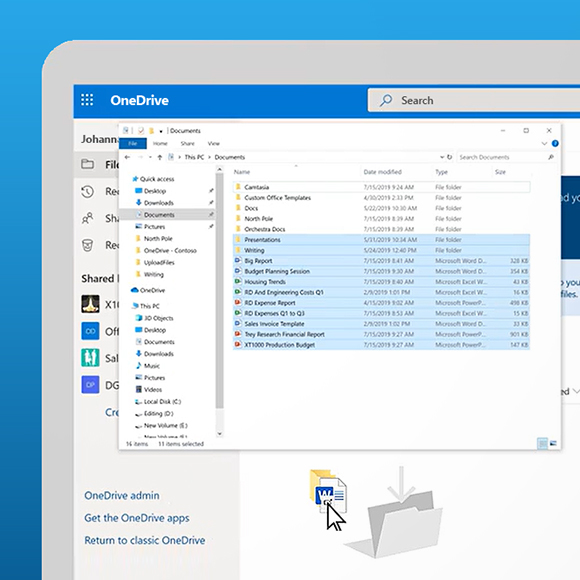Select the Custom Office Templates folder
580x580 pixels.
(381, 198)
